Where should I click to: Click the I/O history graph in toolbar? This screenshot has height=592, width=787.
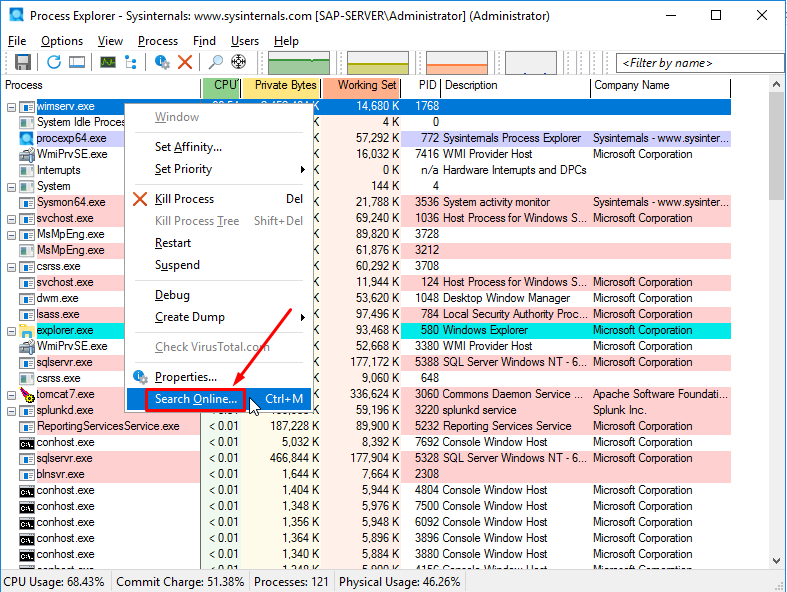coord(531,63)
